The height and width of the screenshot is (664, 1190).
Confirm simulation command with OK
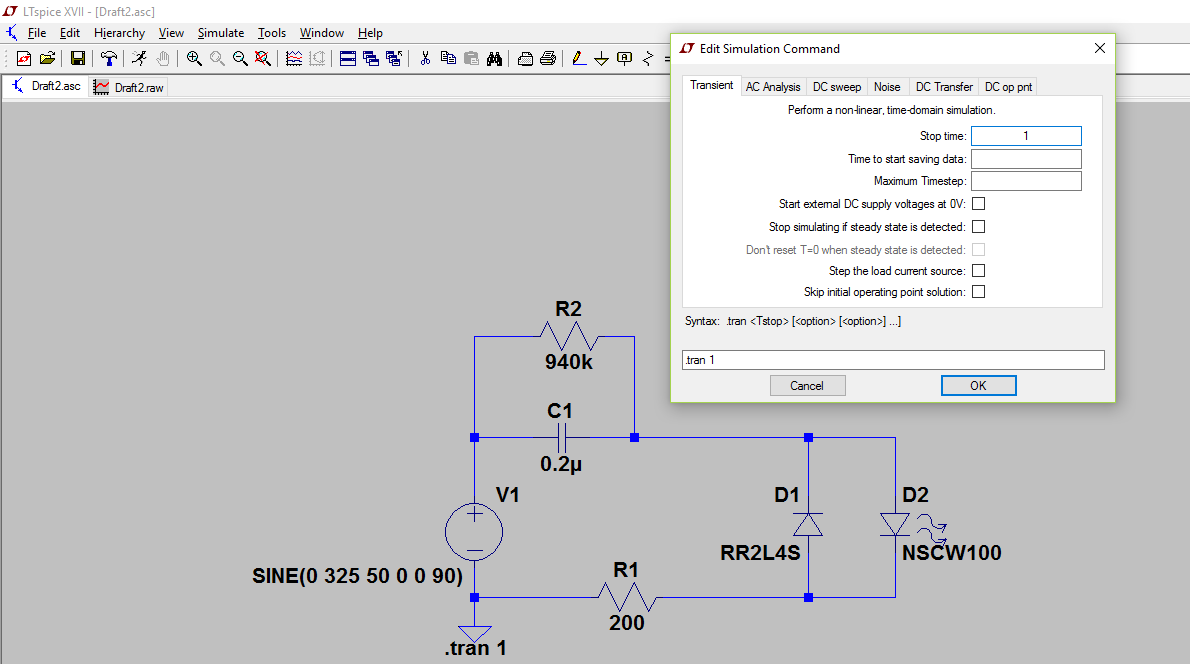(x=978, y=385)
